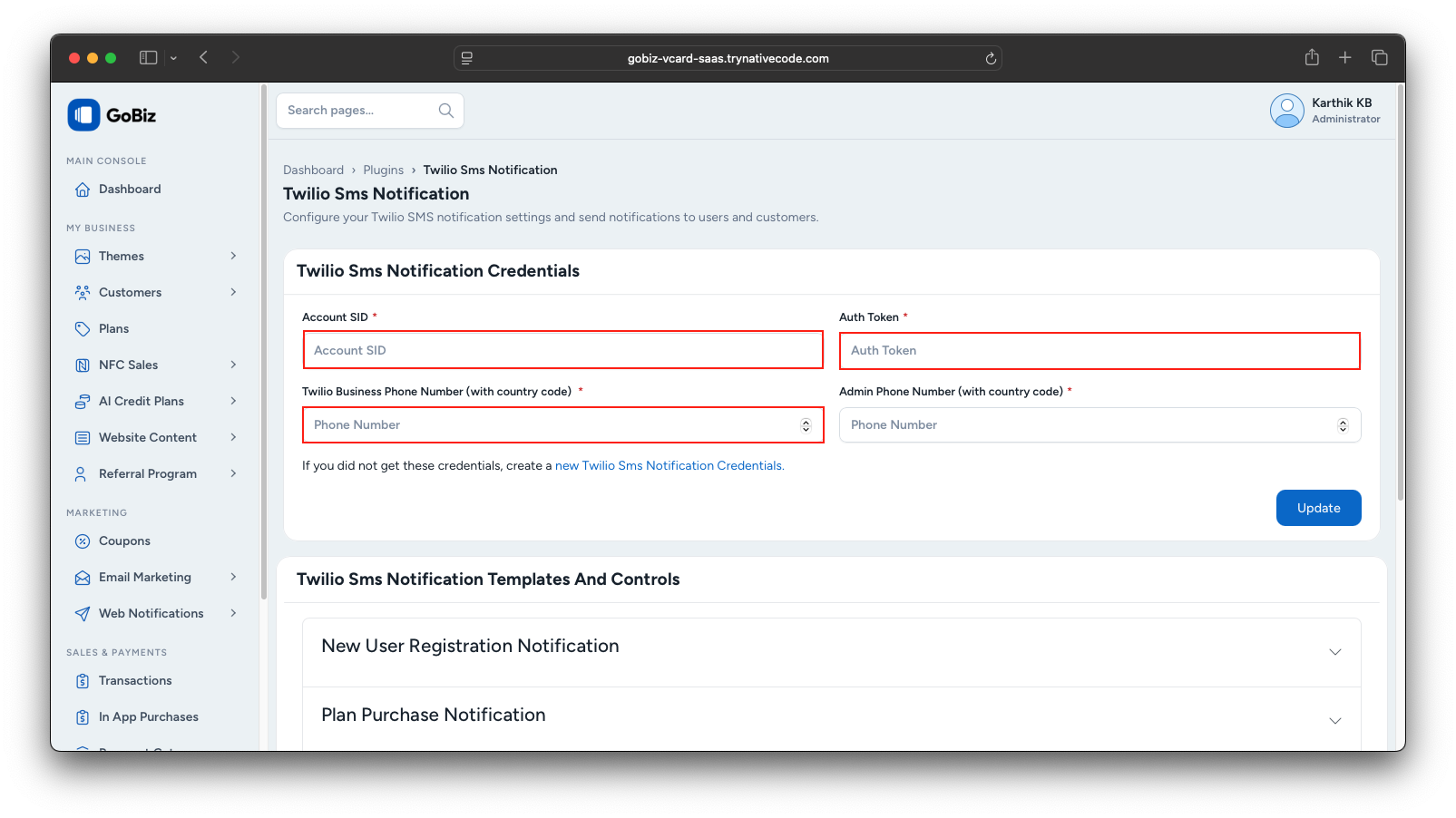1456x818 pixels.
Task: Click Karthik KB profile name
Action: click(x=1342, y=103)
